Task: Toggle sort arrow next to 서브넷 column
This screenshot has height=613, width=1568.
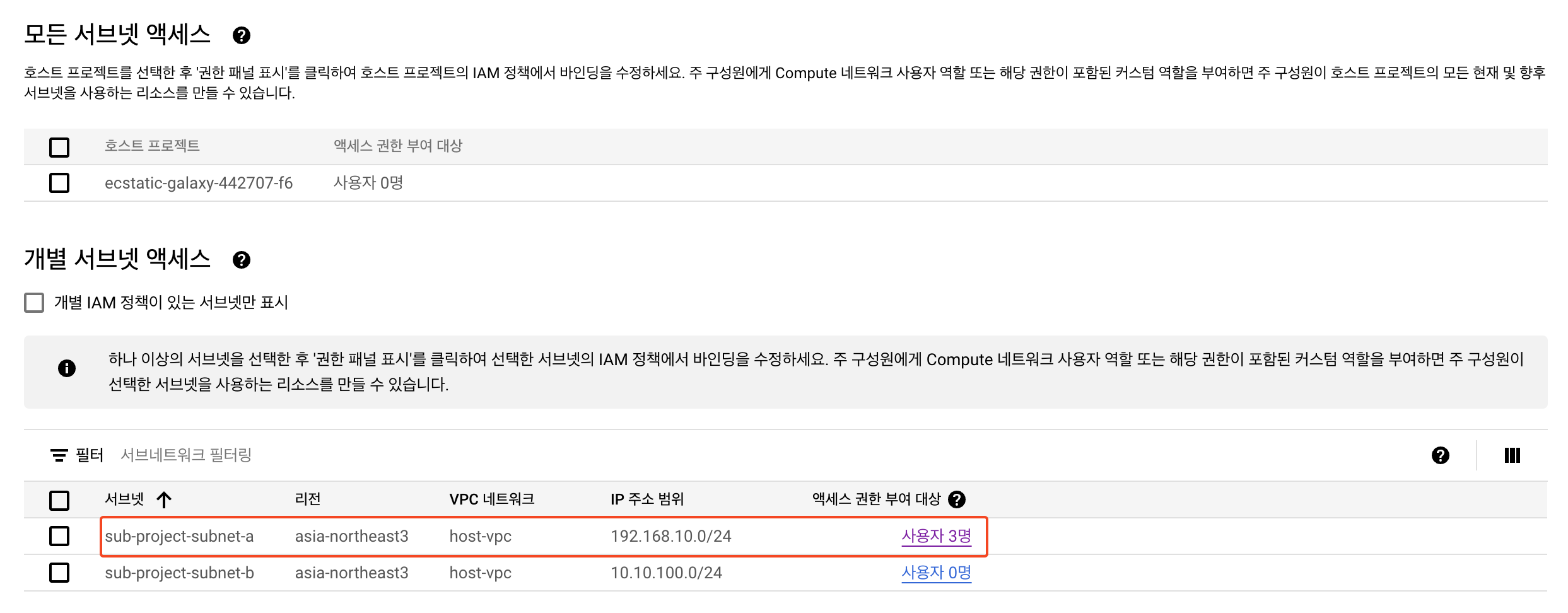Action: click(164, 500)
